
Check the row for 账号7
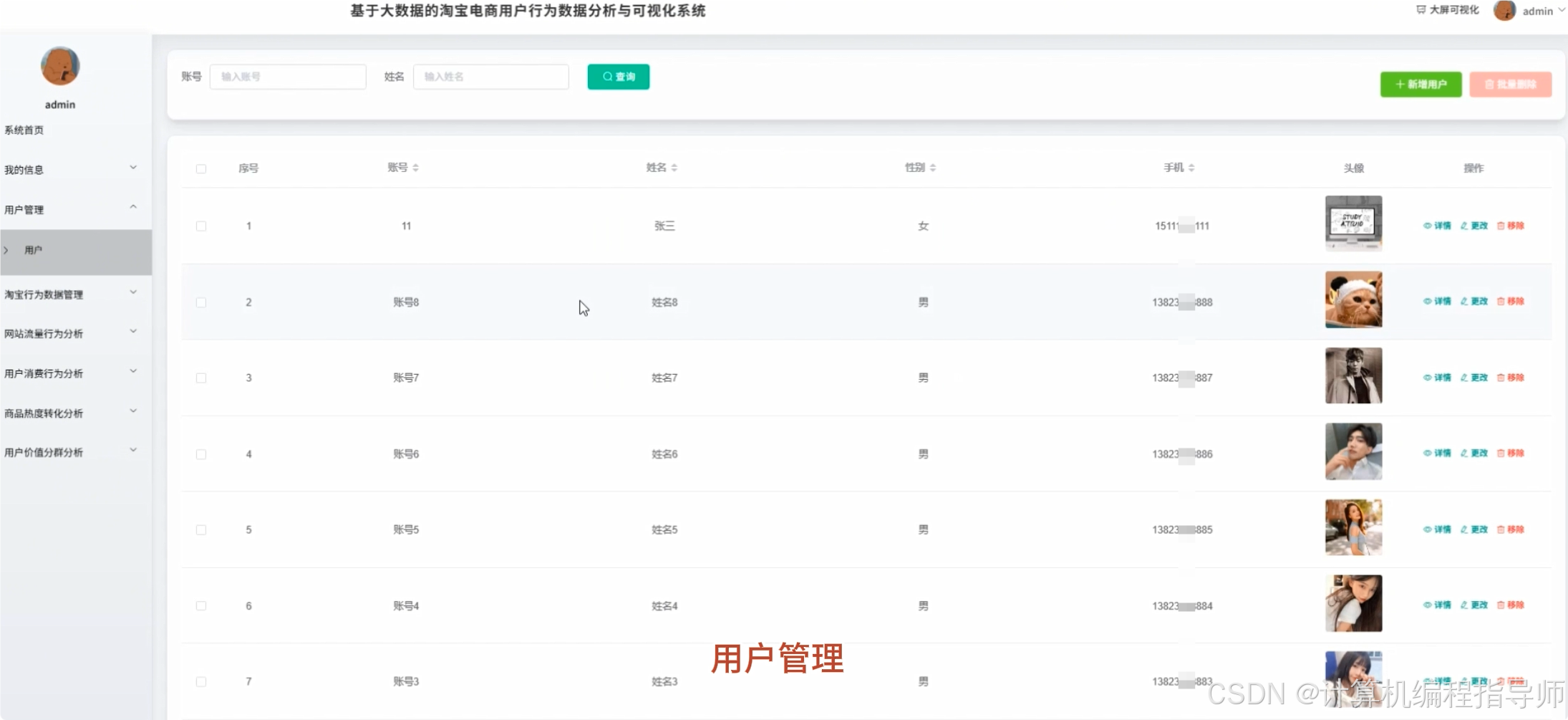[201, 378]
